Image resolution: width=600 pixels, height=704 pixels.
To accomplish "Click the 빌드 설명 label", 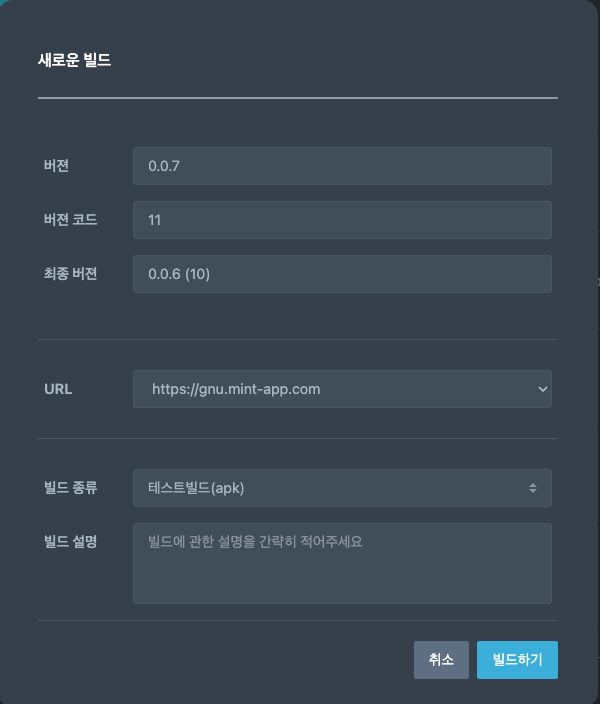I will point(71,541).
